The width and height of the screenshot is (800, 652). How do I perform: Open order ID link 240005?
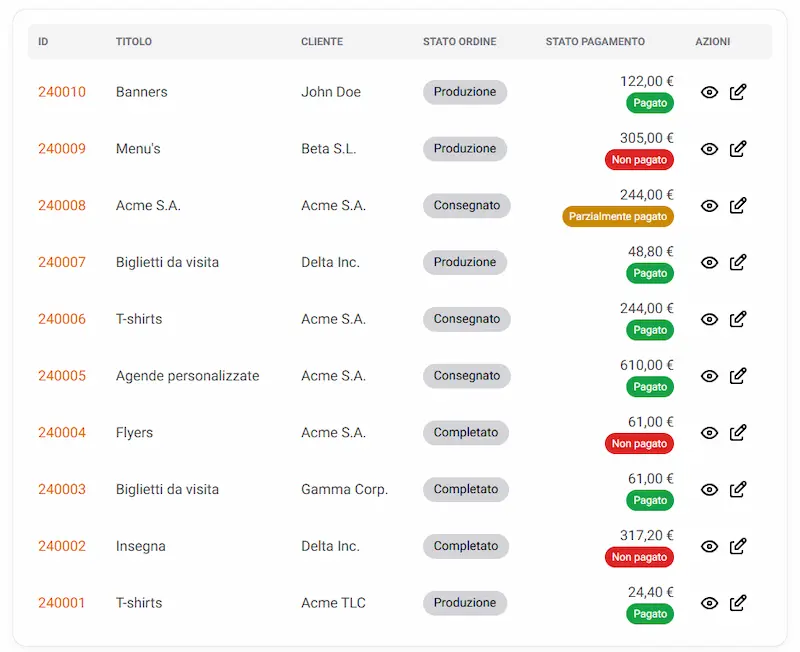(x=62, y=376)
